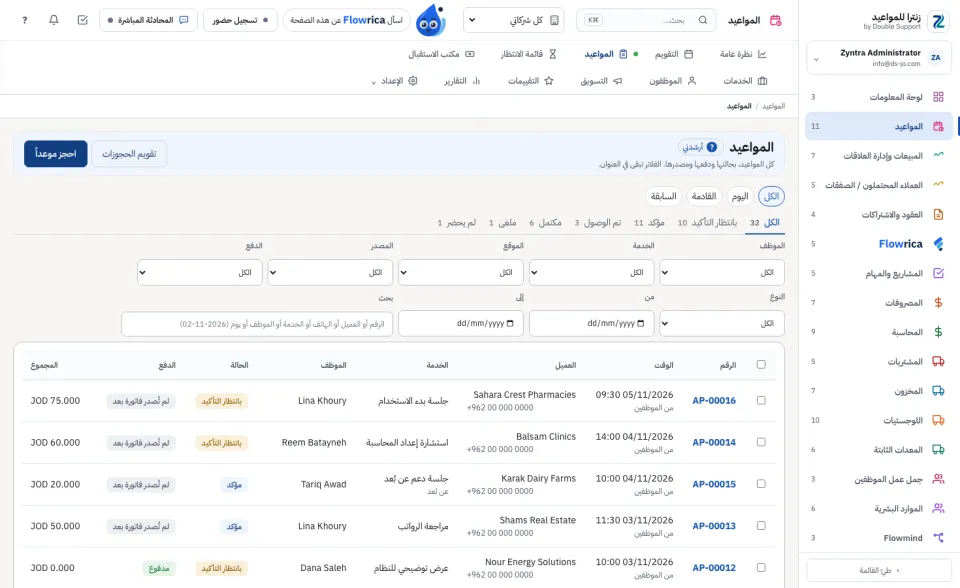Screen dimensions: 960x588
Task: Open the help question mark icon
Action: pyautogui.click(x=24, y=20)
